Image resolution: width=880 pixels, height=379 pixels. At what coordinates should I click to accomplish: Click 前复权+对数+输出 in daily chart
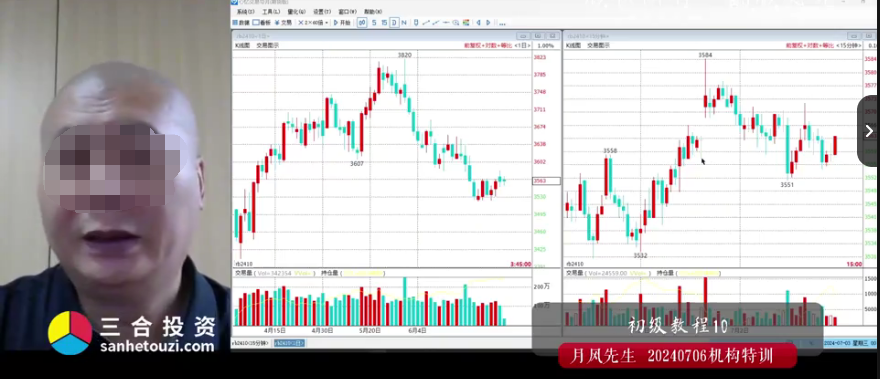(487, 45)
